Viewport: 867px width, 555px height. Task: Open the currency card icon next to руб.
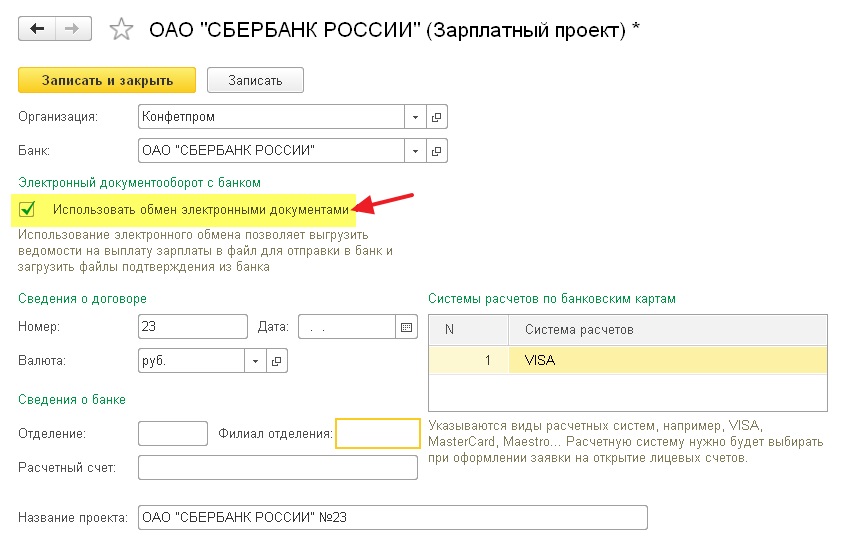[276, 361]
